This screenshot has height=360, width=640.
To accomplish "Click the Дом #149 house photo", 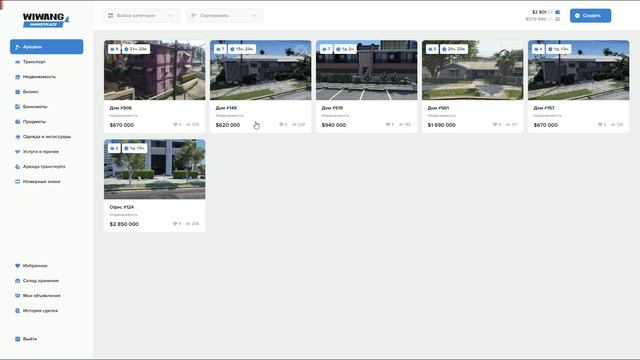I will pyautogui.click(x=260, y=70).
